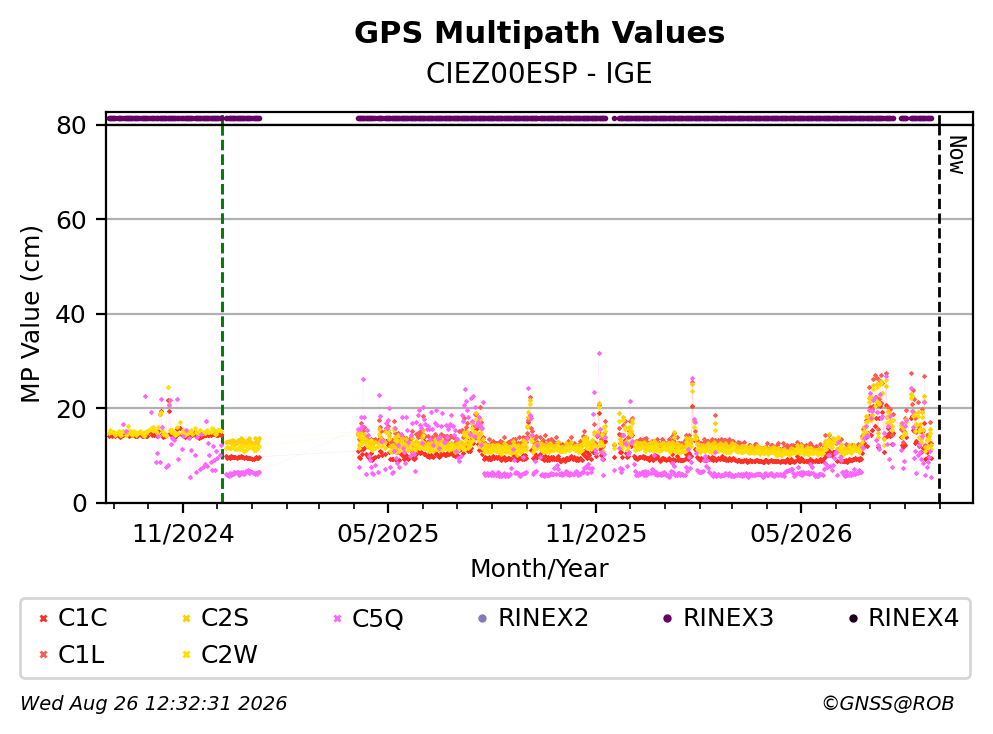Click the MP Value (cm) axis label
993x734 pixels.
(x=30, y=313)
